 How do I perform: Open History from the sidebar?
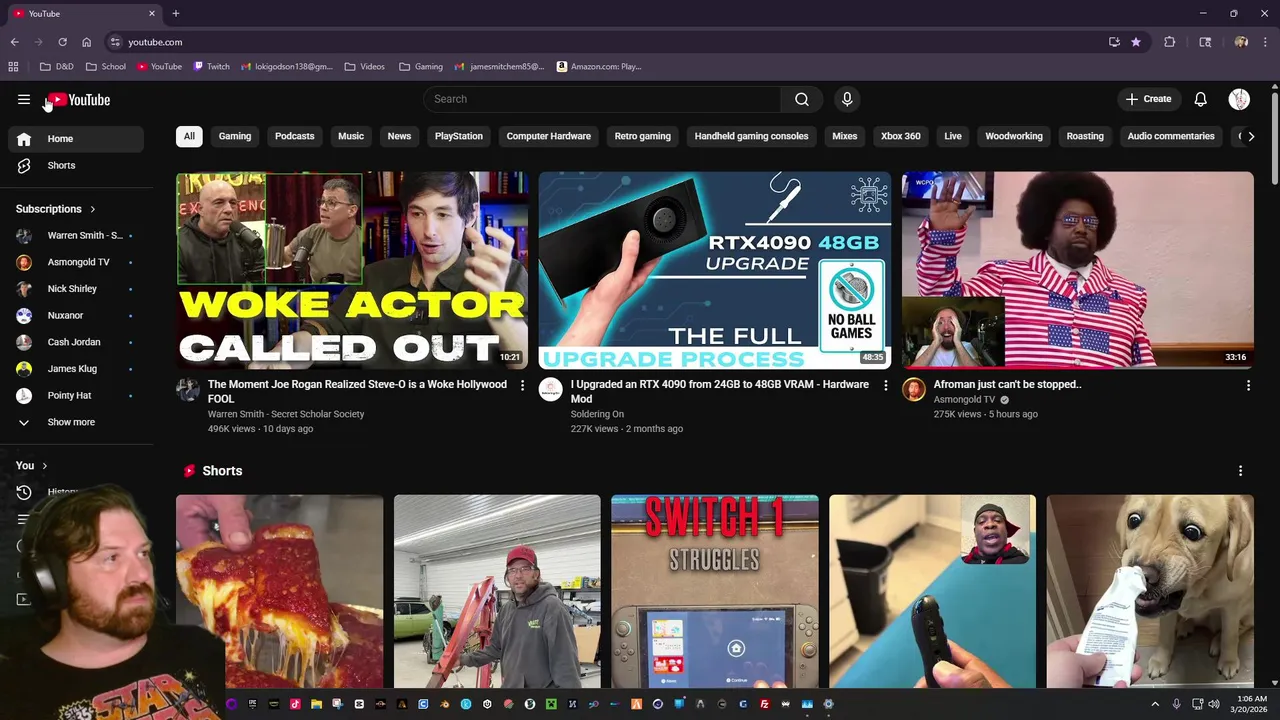(x=62, y=492)
